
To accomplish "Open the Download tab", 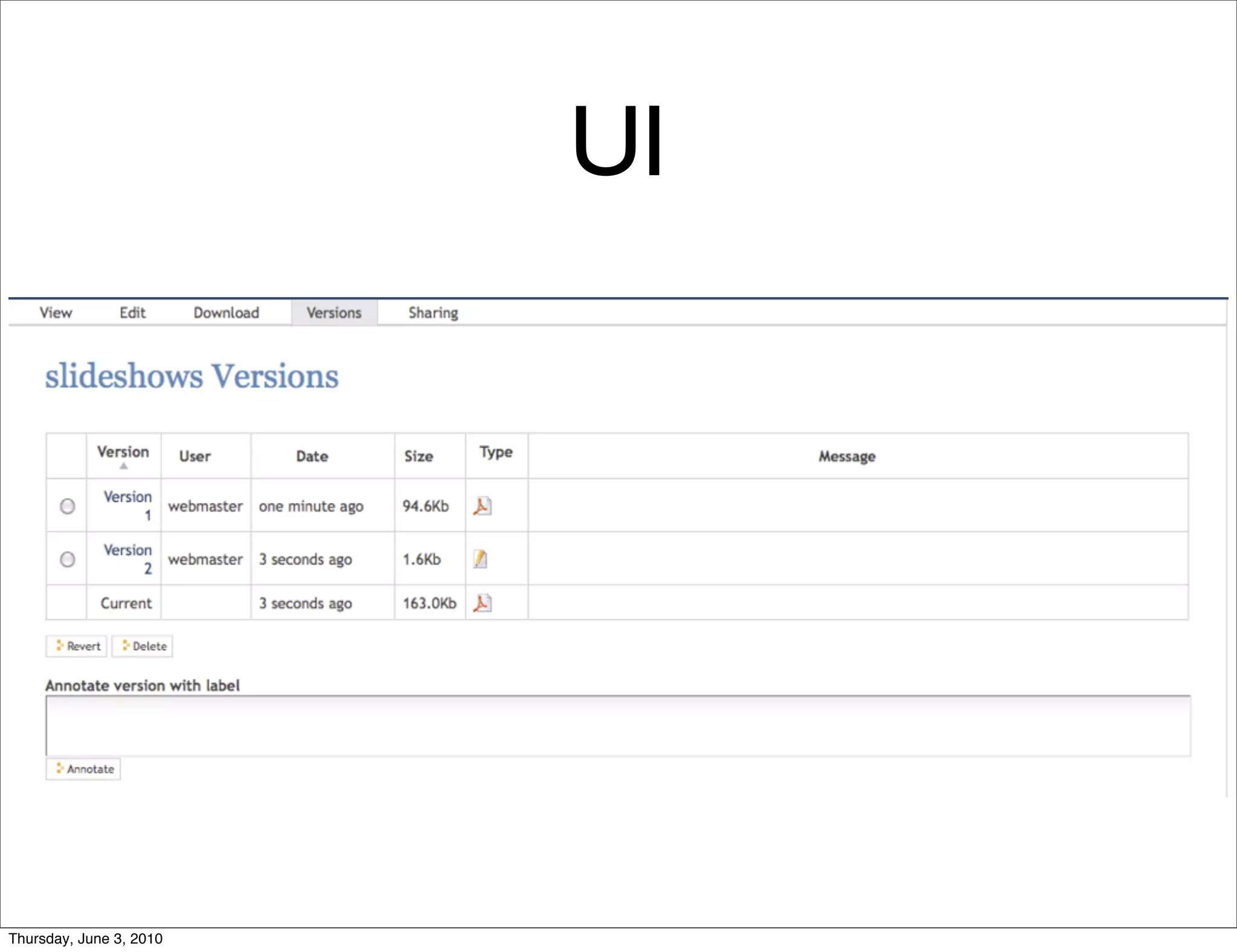I will [227, 313].
